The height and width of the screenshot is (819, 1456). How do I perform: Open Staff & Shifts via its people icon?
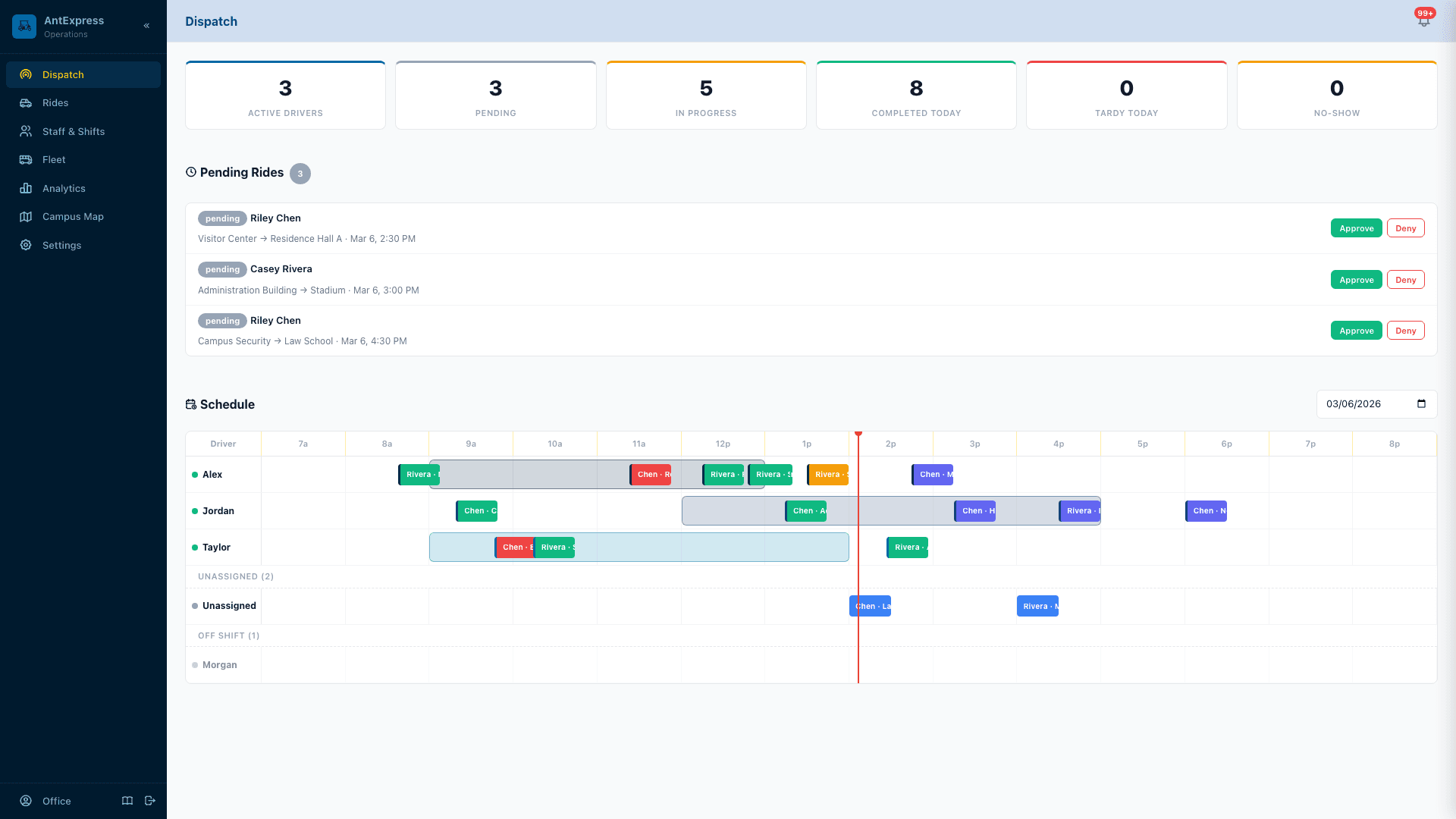26,131
